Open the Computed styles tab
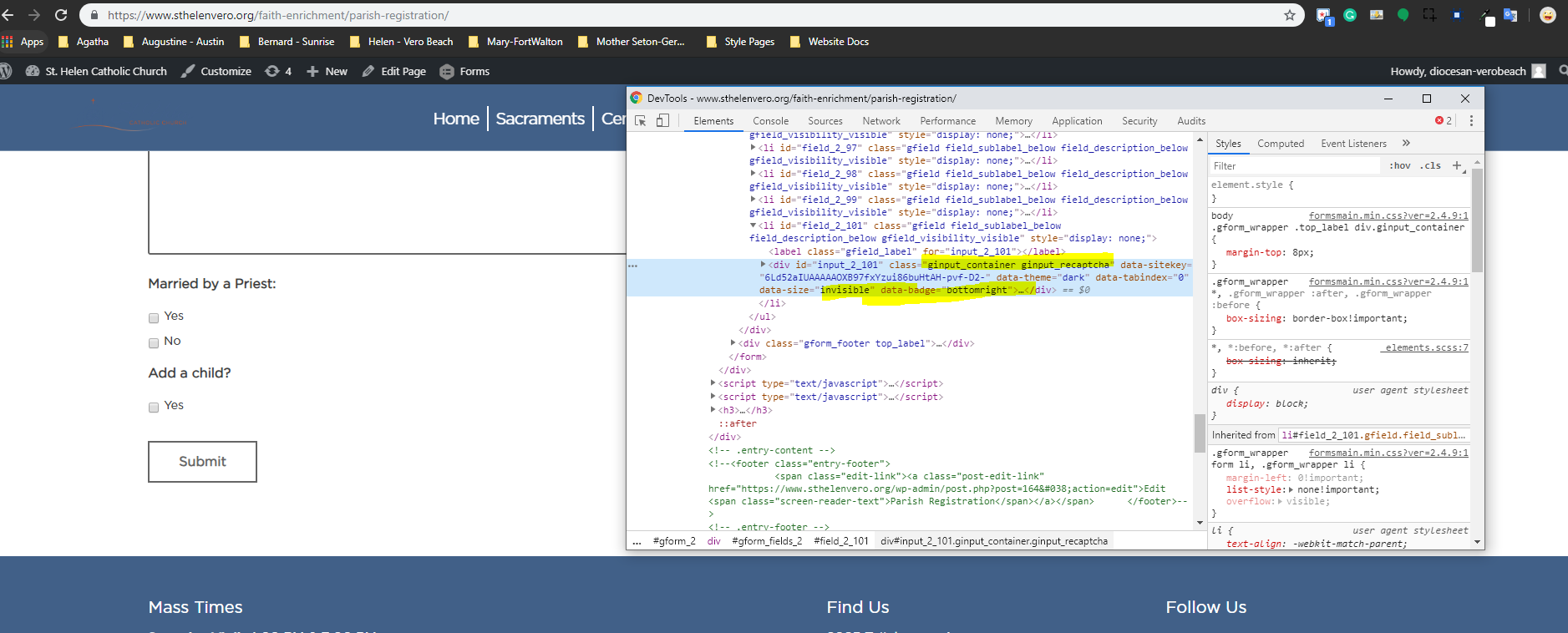Image resolution: width=1568 pixels, height=633 pixels. click(1280, 144)
